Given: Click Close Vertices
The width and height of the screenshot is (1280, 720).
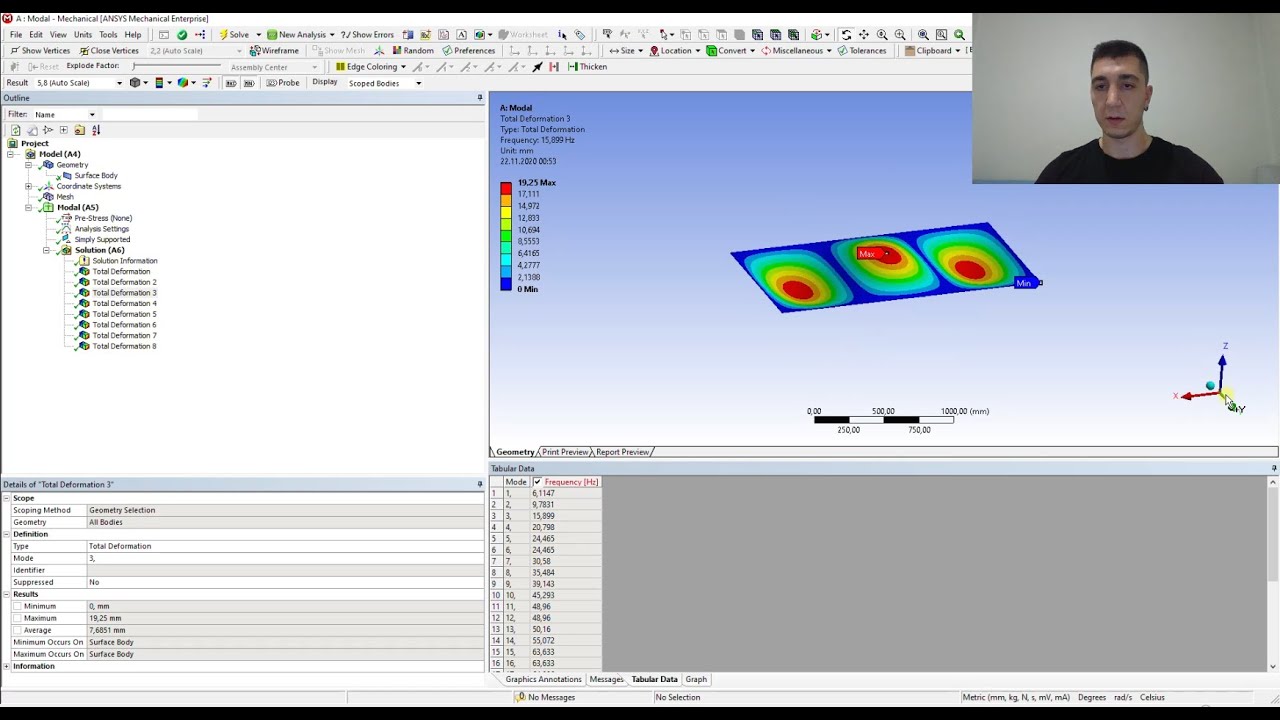Looking at the screenshot, I should point(109,51).
